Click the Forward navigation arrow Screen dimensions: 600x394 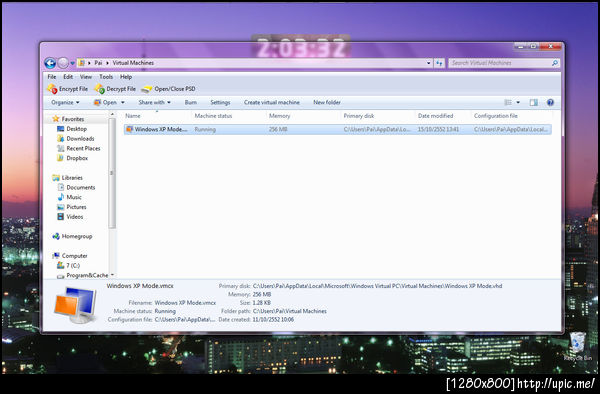(x=63, y=63)
